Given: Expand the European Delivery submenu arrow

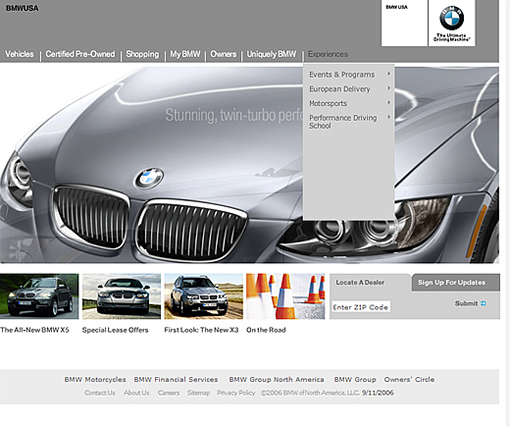Looking at the screenshot, I should point(389,88).
